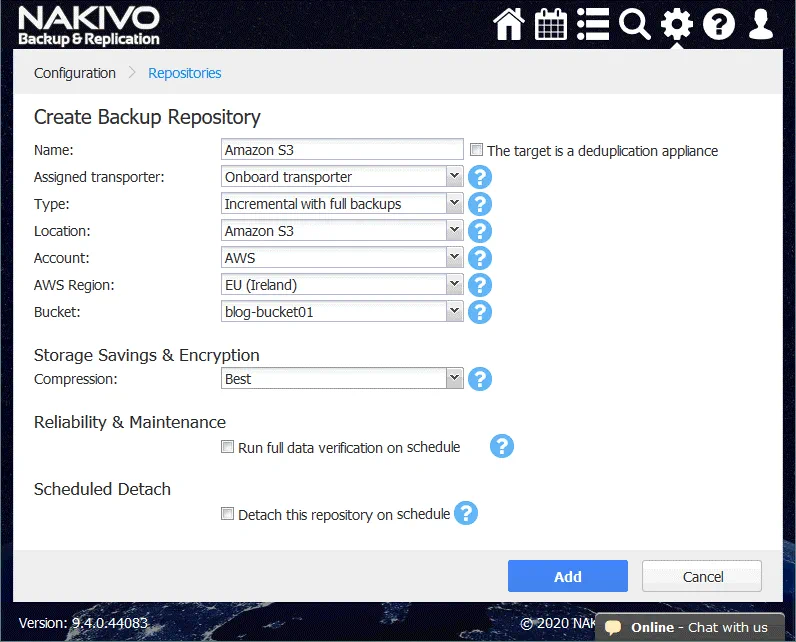Image resolution: width=796 pixels, height=642 pixels.
Task: Open the Settings gear icon
Action: 677,24
